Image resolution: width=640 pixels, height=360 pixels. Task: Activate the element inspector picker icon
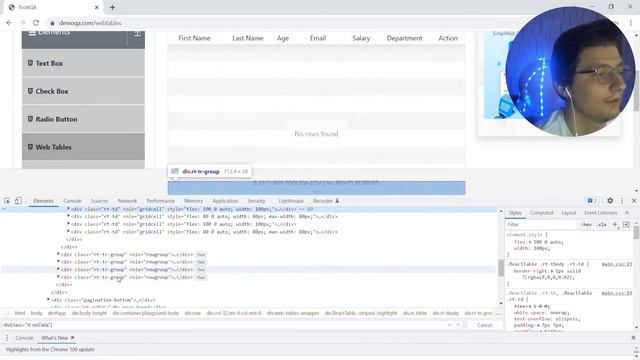[7, 201]
